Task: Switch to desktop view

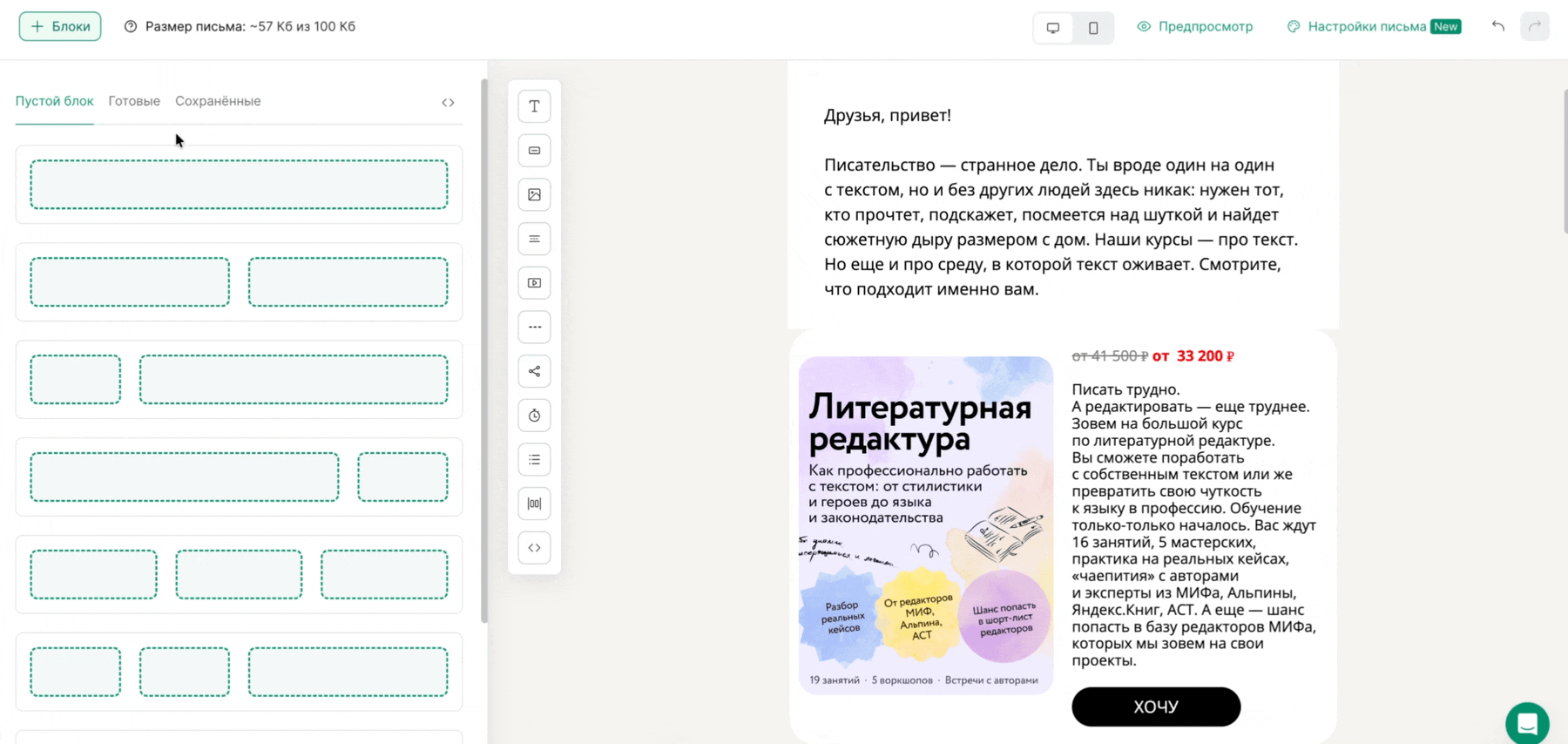Action: [1053, 27]
